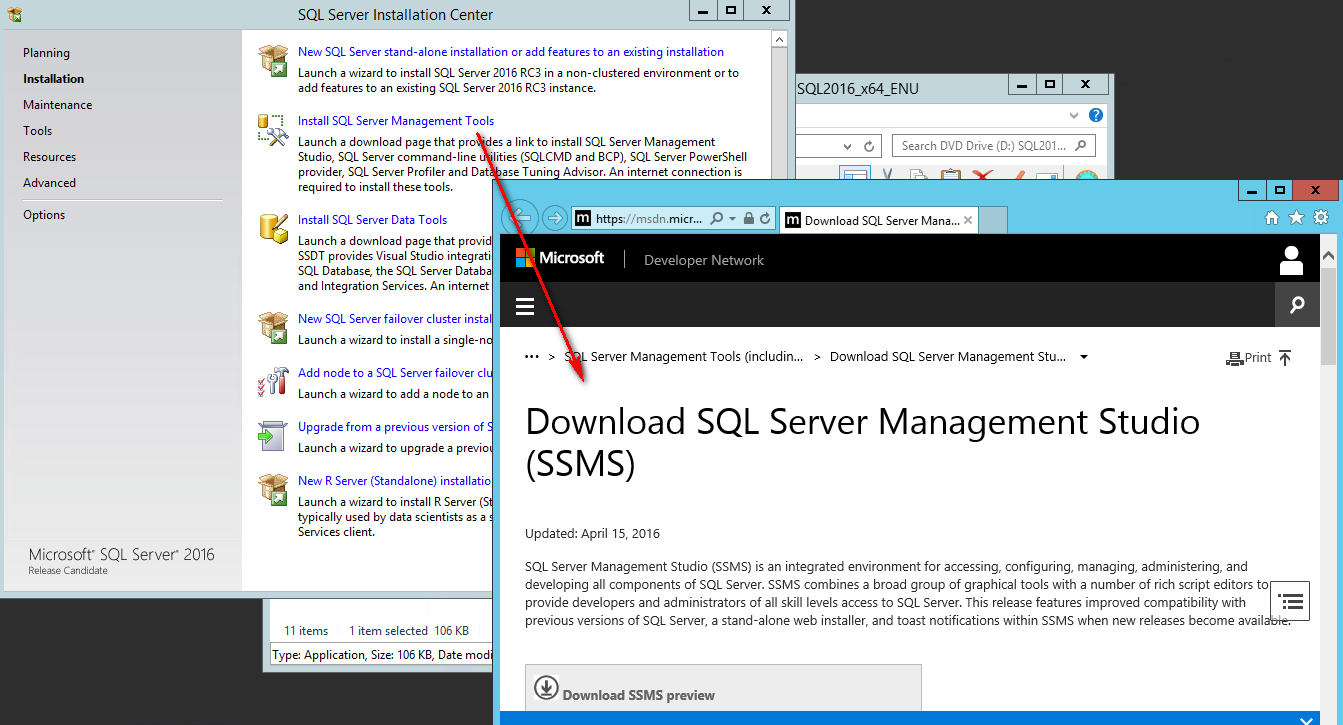This screenshot has width=1343, height=725.
Task: Open the MSDN hamburger menu
Action: point(525,306)
